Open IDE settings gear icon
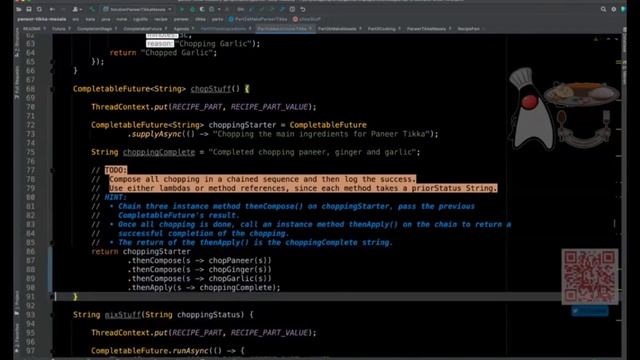This screenshot has width=640, height=360. point(613,9)
